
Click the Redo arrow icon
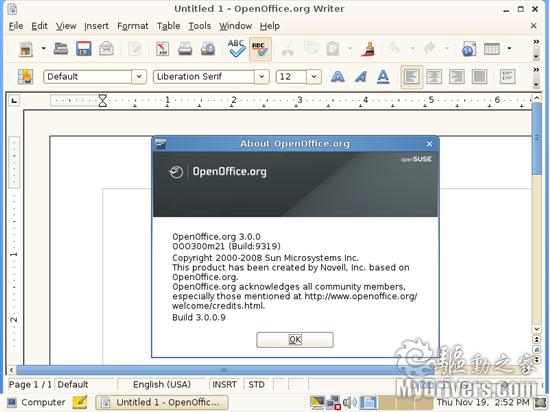pos(429,48)
